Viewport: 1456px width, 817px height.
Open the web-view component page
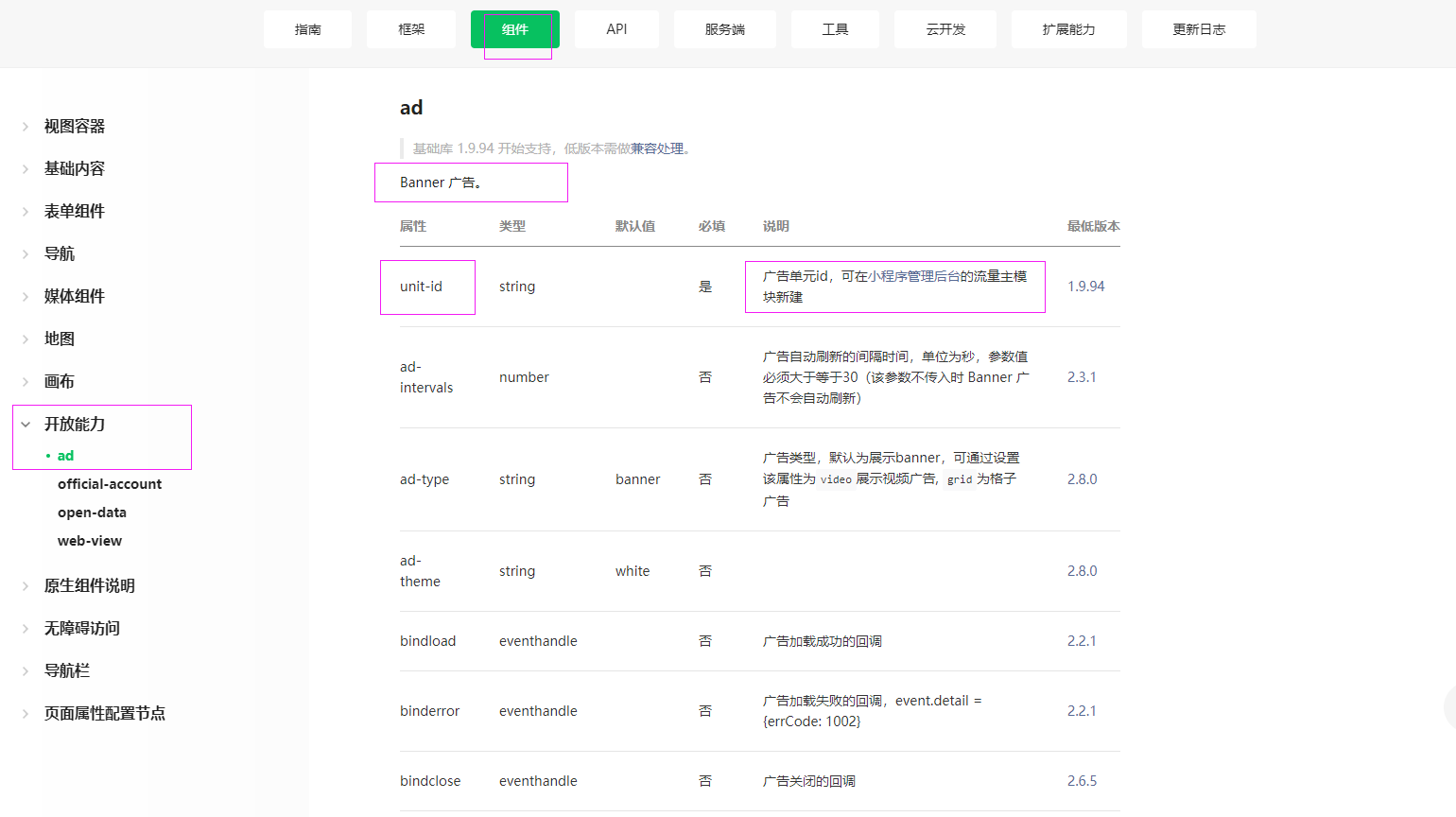click(90, 540)
